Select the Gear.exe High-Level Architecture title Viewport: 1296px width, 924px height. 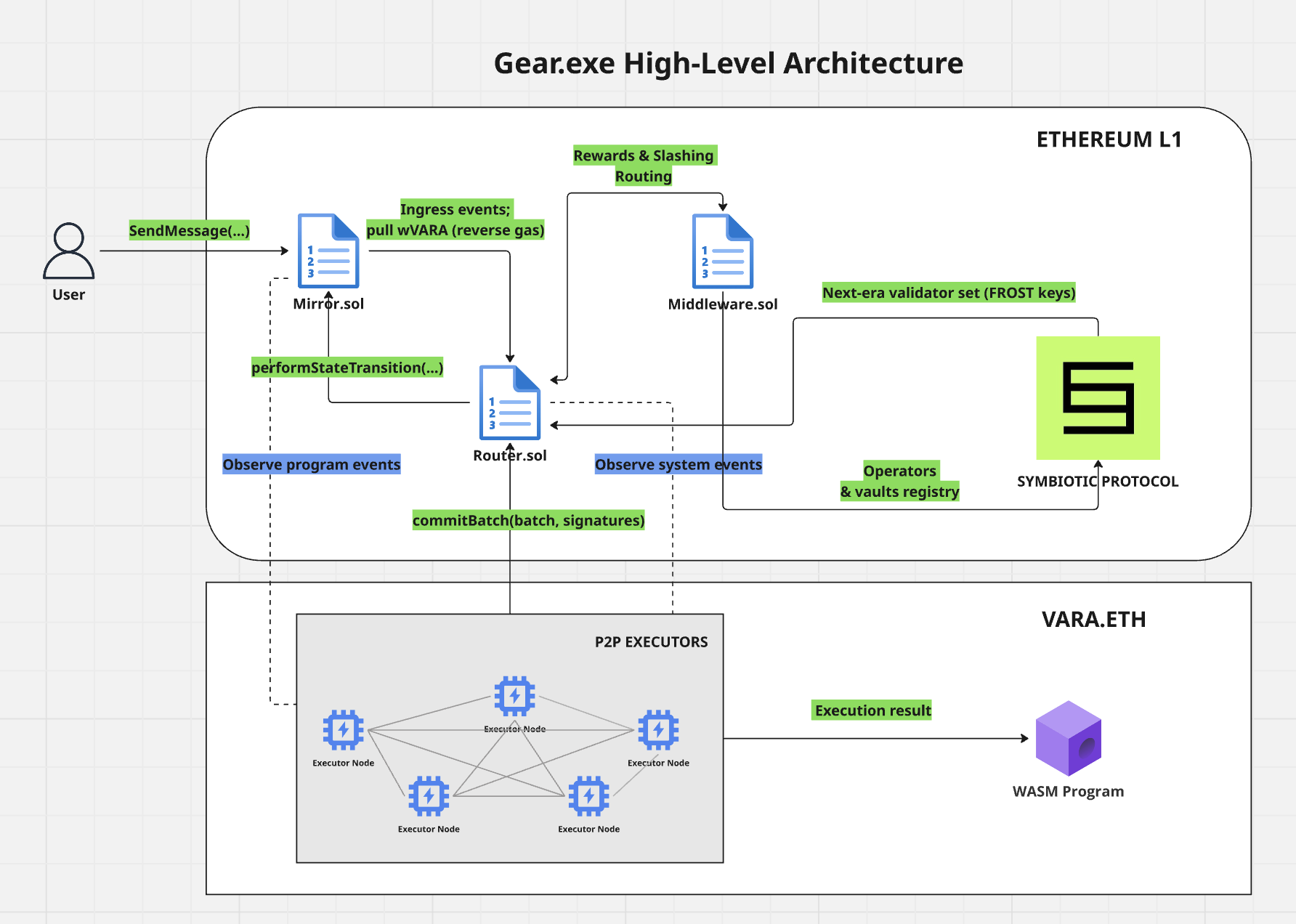tap(728, 63)
